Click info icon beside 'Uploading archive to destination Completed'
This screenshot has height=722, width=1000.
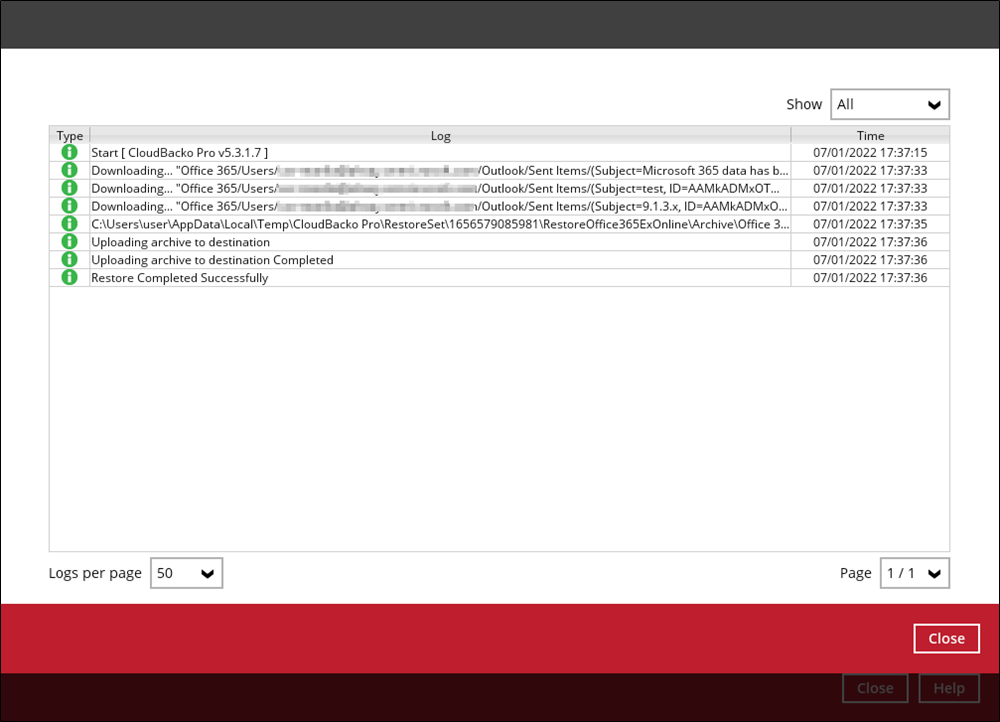coord(69,260)
